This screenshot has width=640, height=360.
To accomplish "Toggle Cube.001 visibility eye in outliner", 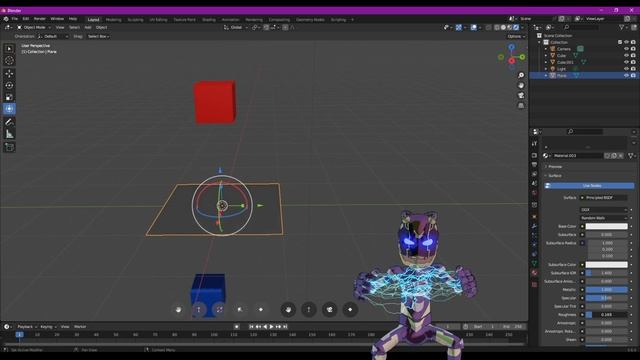I will (x=626, y=62).
